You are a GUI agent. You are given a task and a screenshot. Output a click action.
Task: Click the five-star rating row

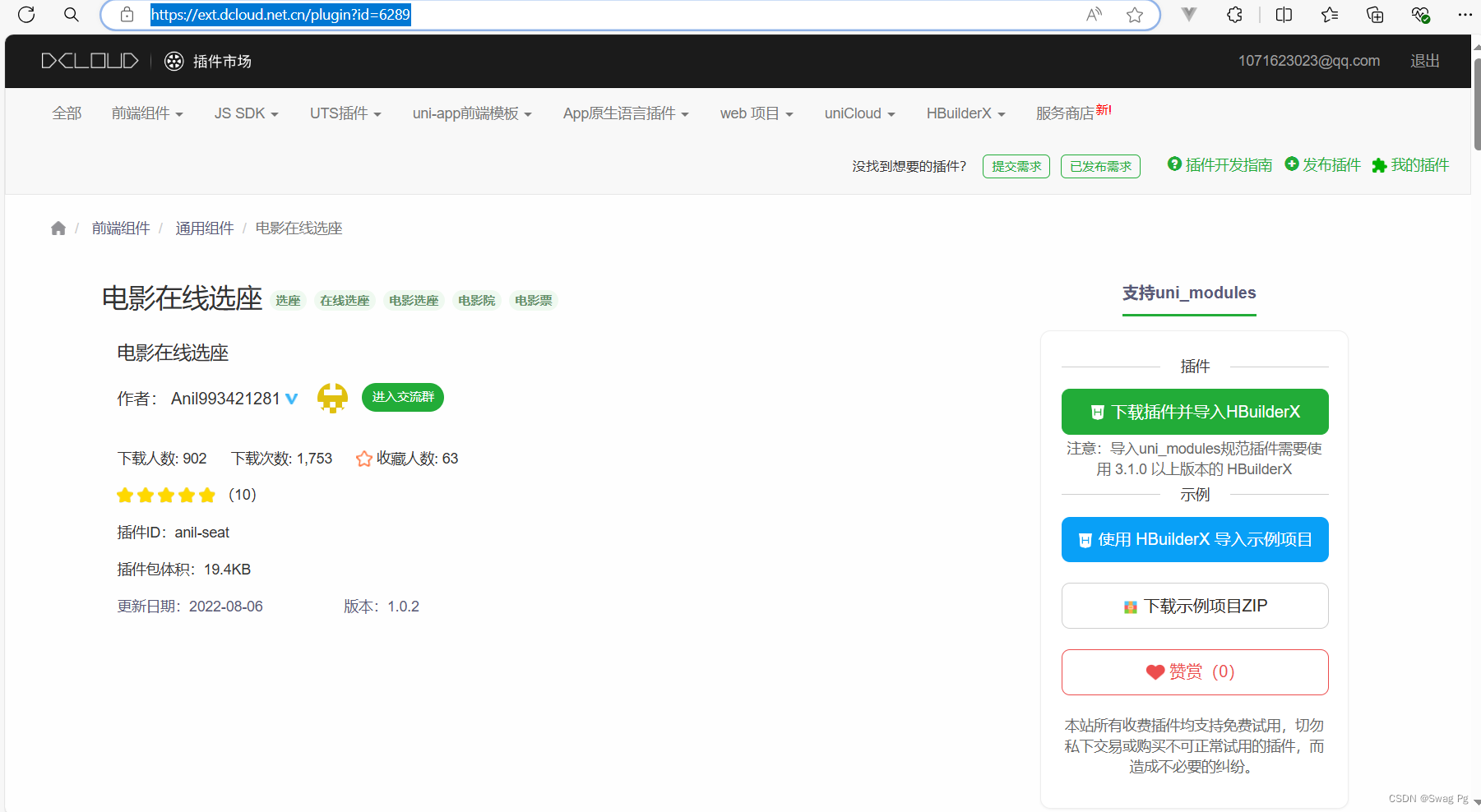pyautogui.click(x=166, y=495)
